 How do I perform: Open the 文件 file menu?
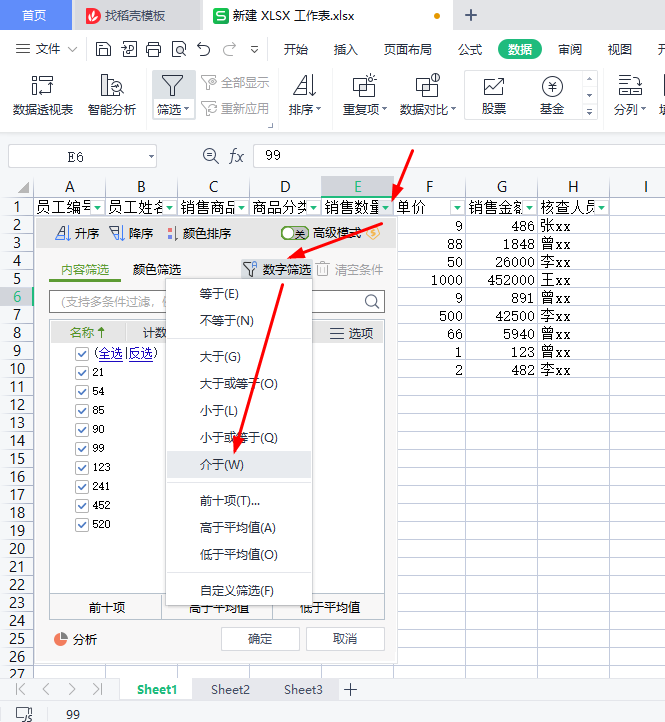46,49
